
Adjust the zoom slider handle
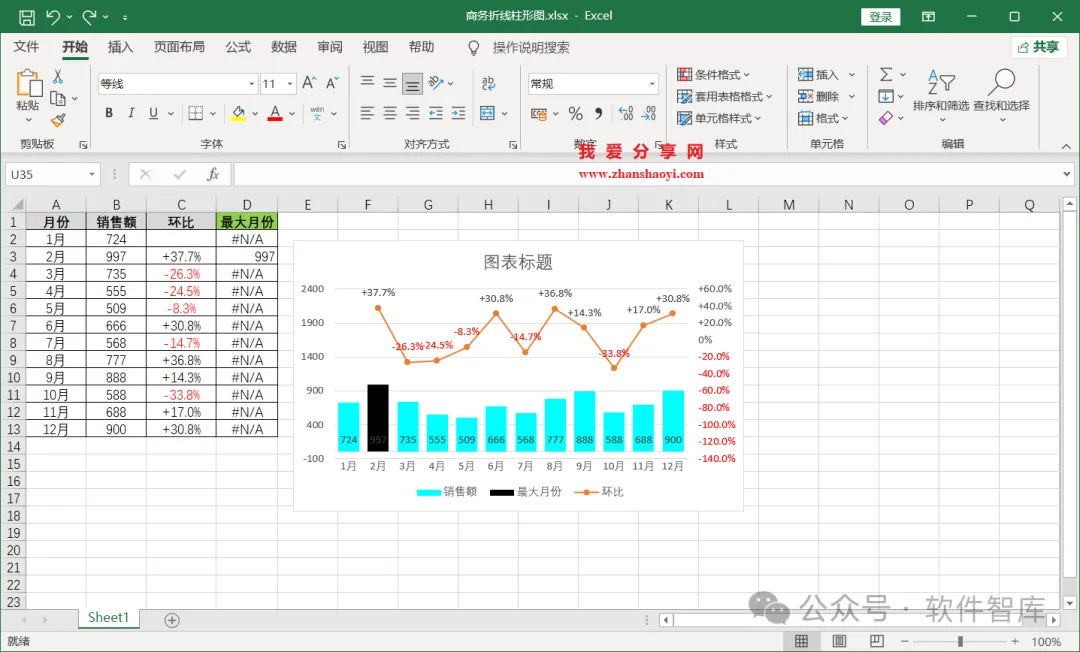tap(960, 642)
